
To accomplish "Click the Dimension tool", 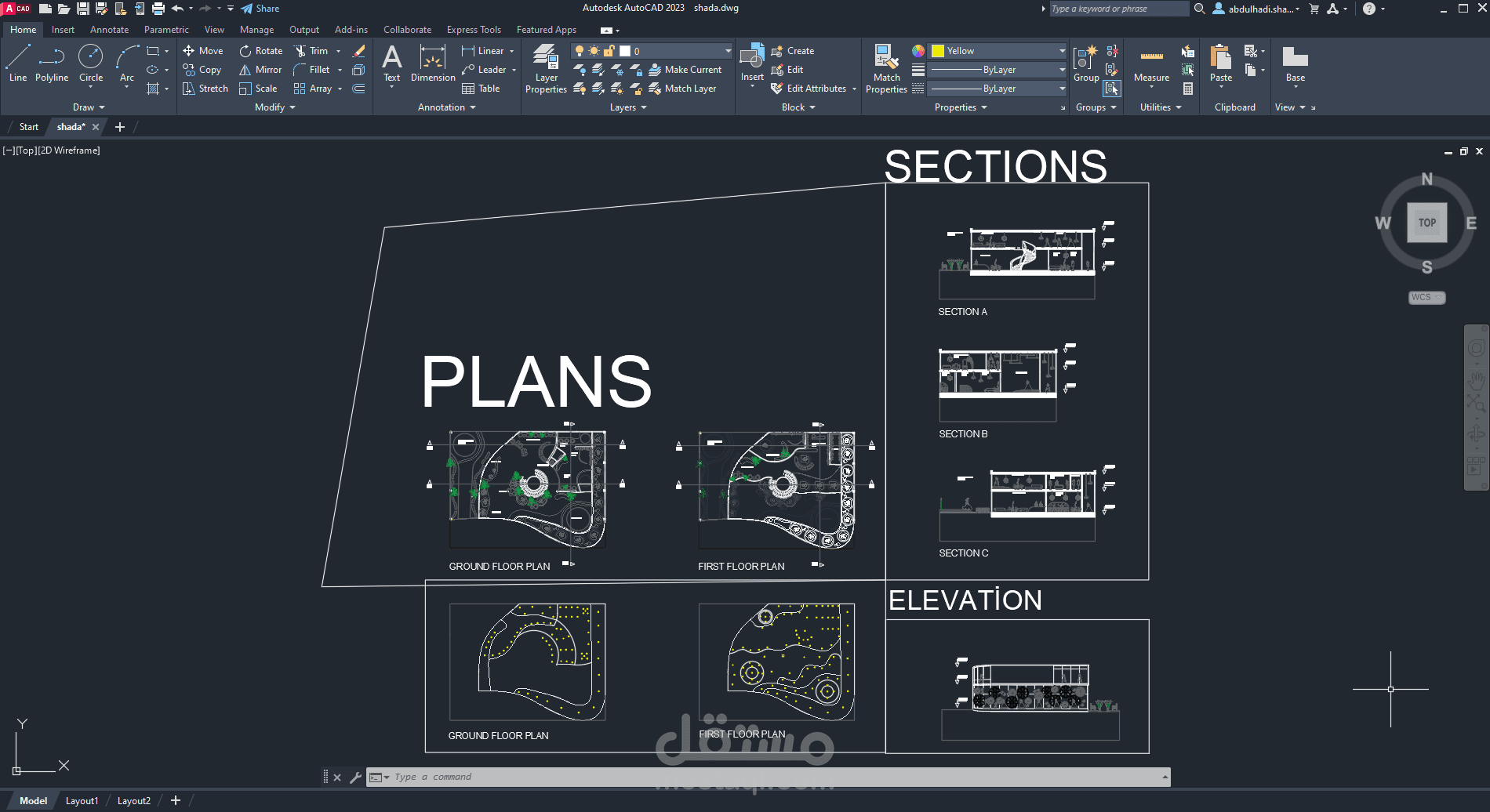I will click(433, 63).
